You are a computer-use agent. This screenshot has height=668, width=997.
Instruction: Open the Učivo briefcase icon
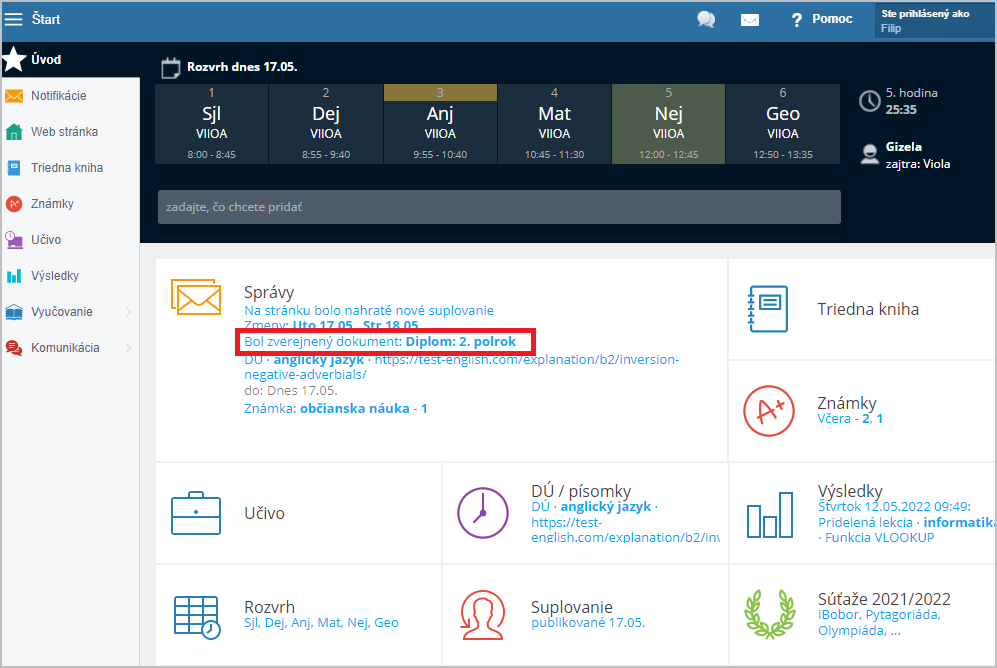click(196, 513)
